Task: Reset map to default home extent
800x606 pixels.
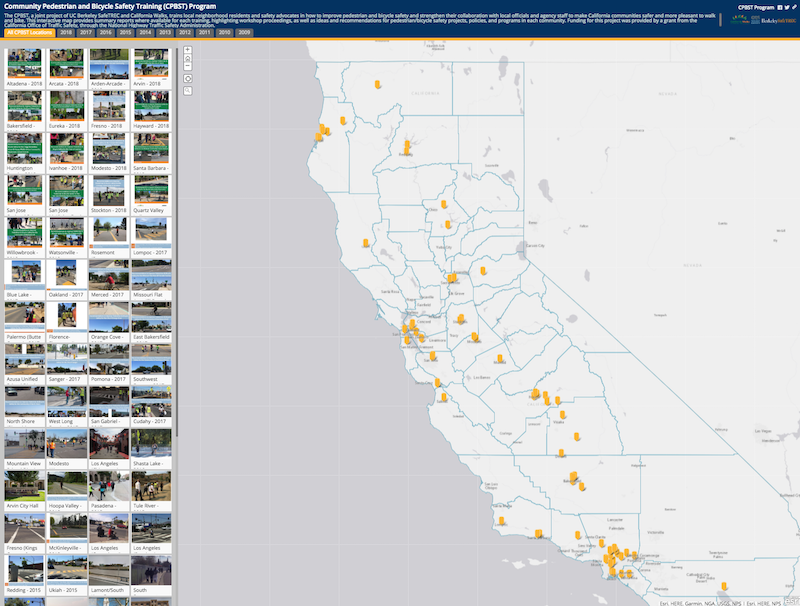Action: [x=188, y=58]
